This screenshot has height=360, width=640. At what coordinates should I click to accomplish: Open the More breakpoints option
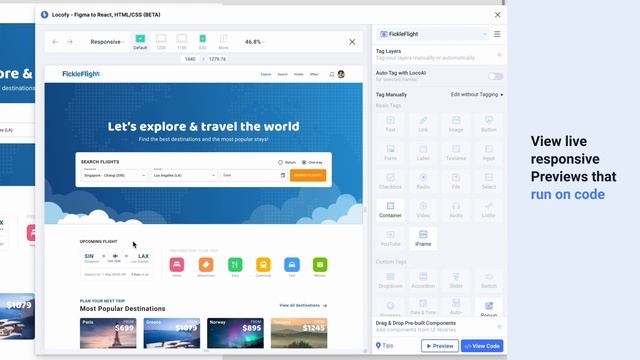coord(223,42)
